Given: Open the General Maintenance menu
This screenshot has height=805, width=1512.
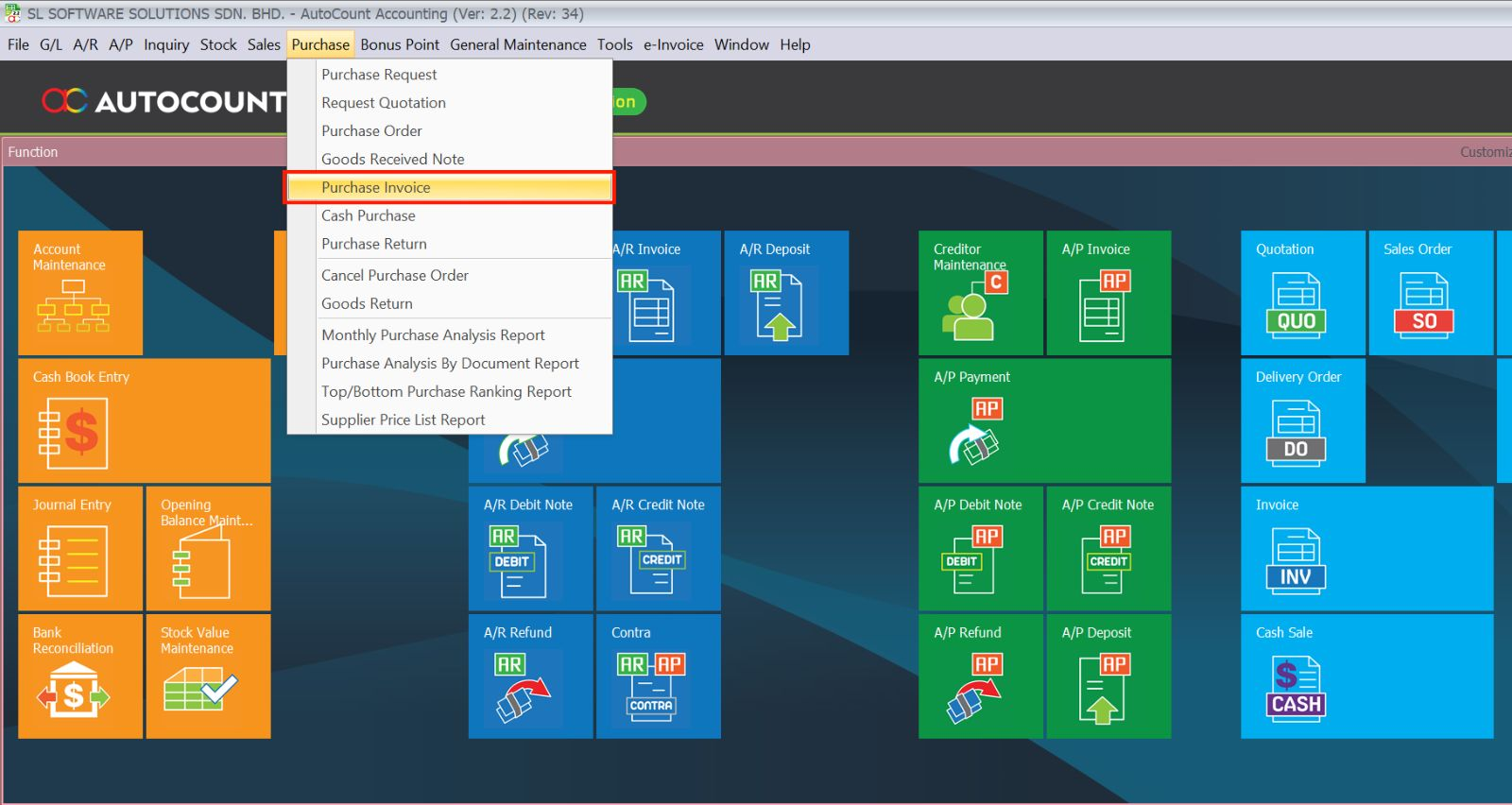Looking at the screenshot, I should tap(518, 44).
